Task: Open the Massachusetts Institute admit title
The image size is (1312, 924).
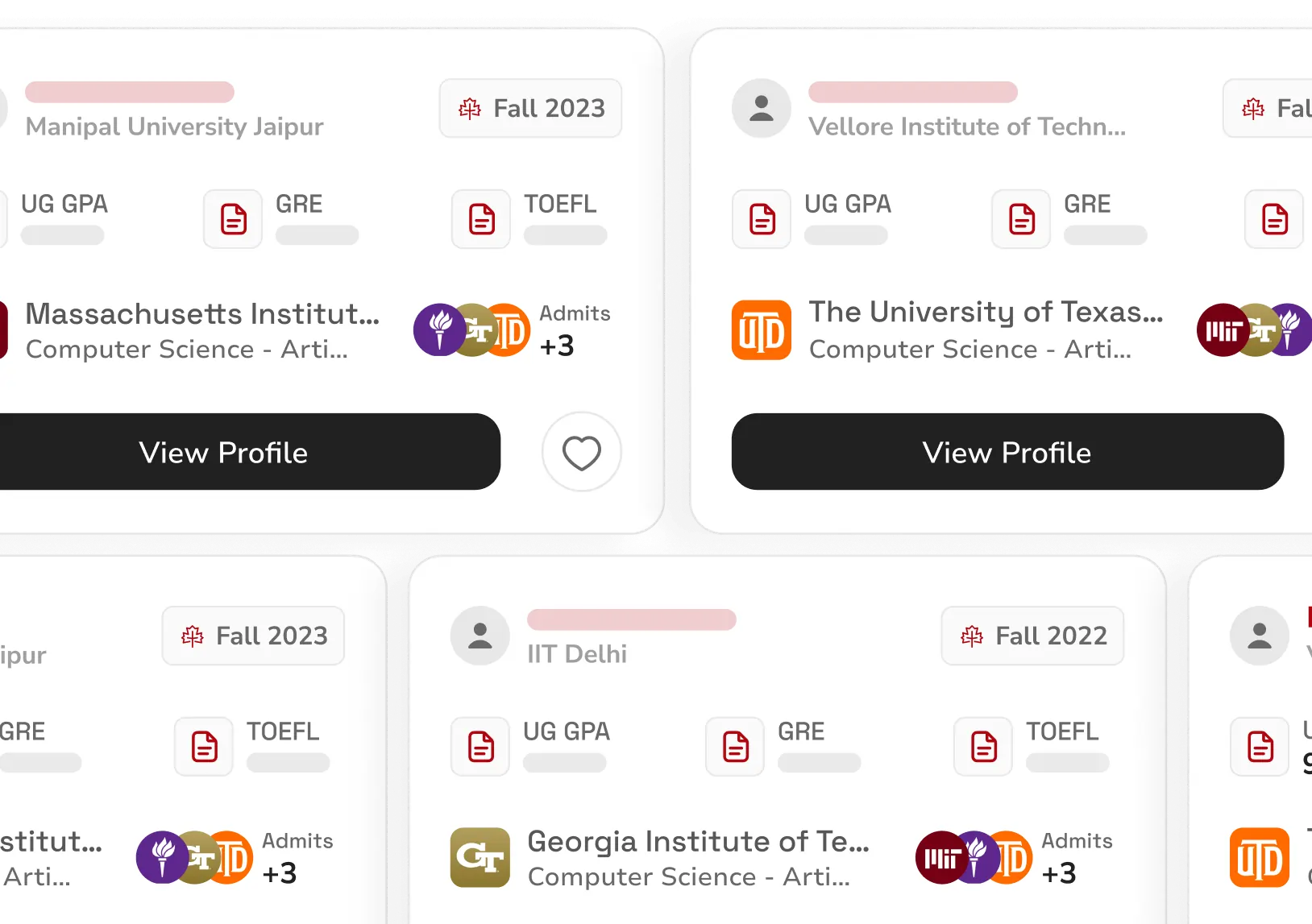Action: (x=202, y=313)
